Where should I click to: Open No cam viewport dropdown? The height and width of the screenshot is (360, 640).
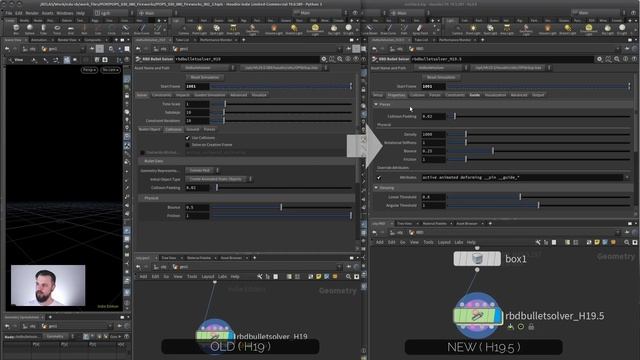coord(110,70)
